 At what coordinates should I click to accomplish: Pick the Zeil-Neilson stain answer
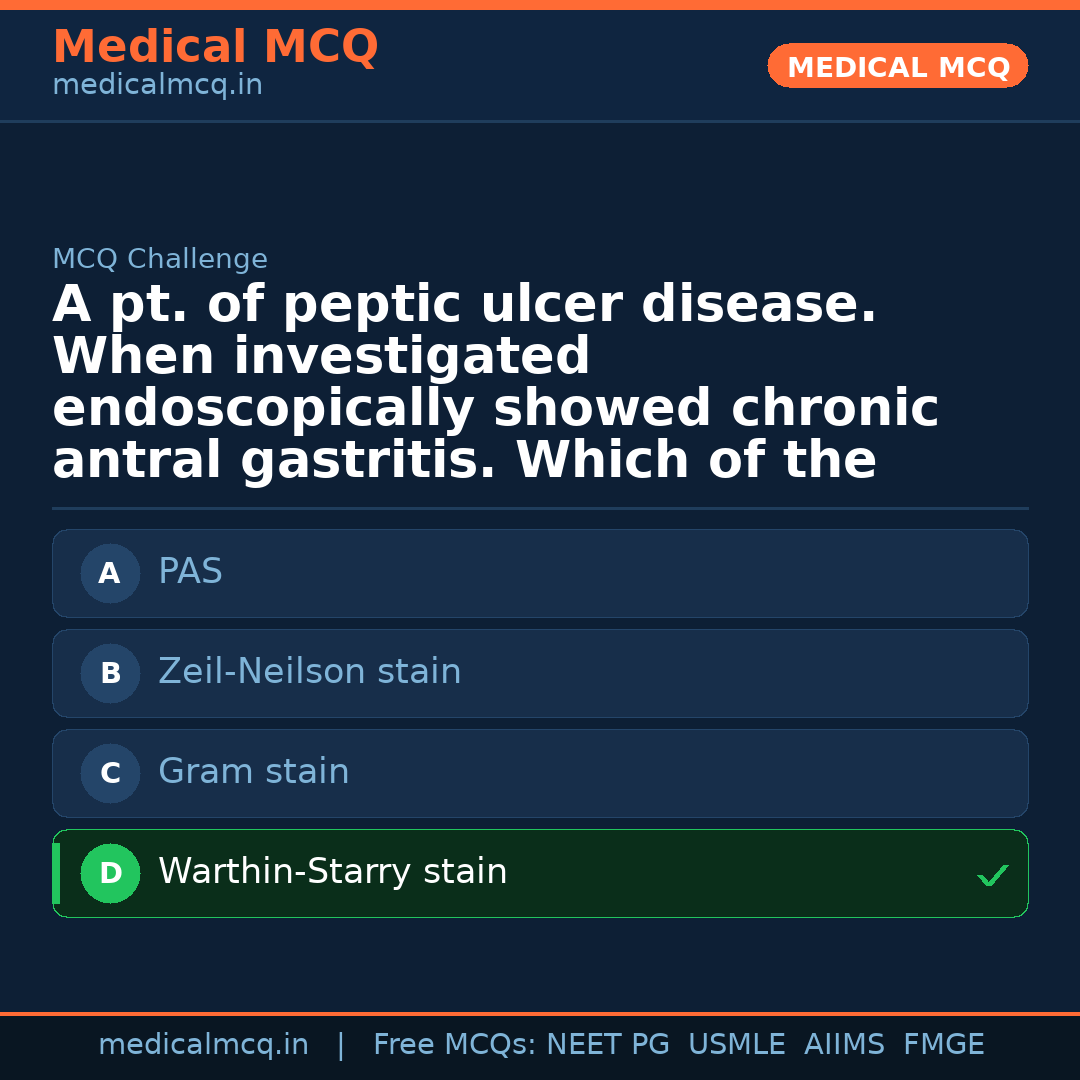pos(309,672)
